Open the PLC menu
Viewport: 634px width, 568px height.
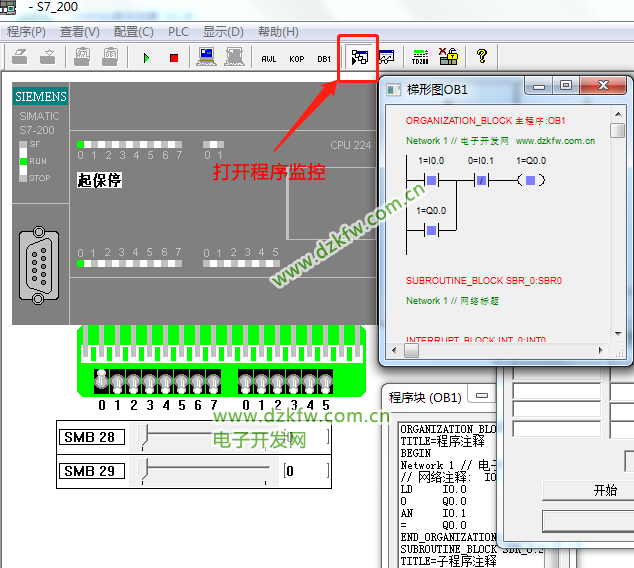[178, 32]
